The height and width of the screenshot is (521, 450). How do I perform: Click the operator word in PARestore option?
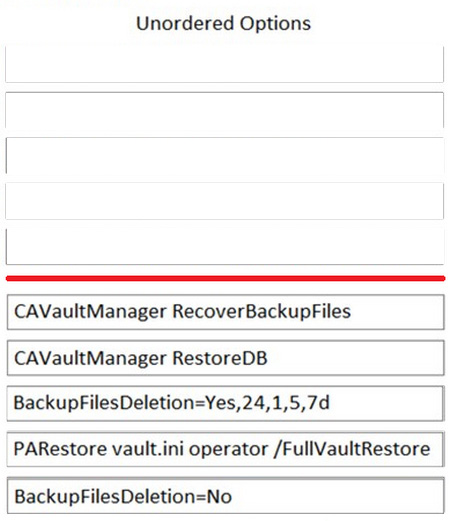point(228,450)
